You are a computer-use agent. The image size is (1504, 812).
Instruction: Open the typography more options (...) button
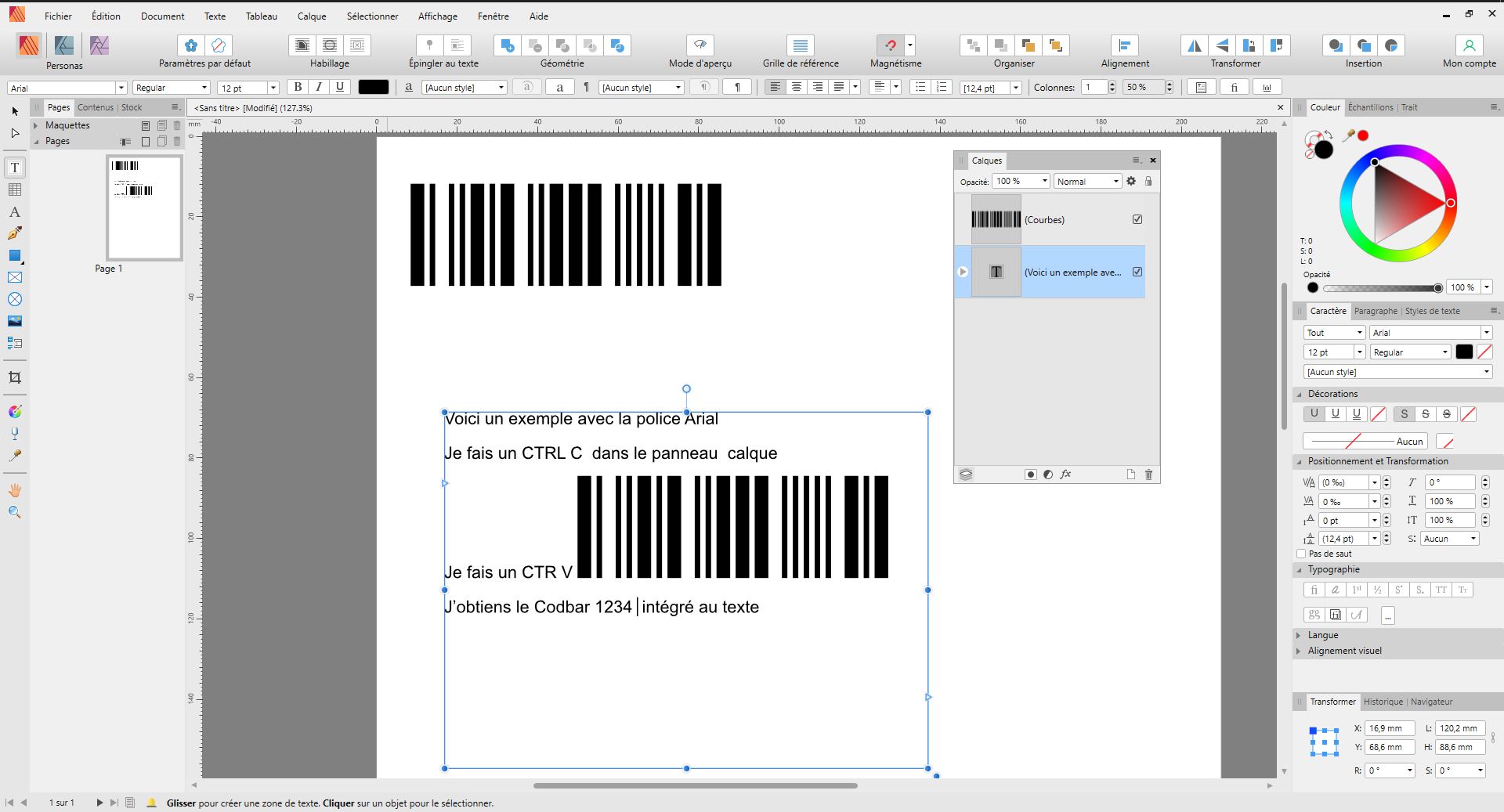(x=1387, y=615)
